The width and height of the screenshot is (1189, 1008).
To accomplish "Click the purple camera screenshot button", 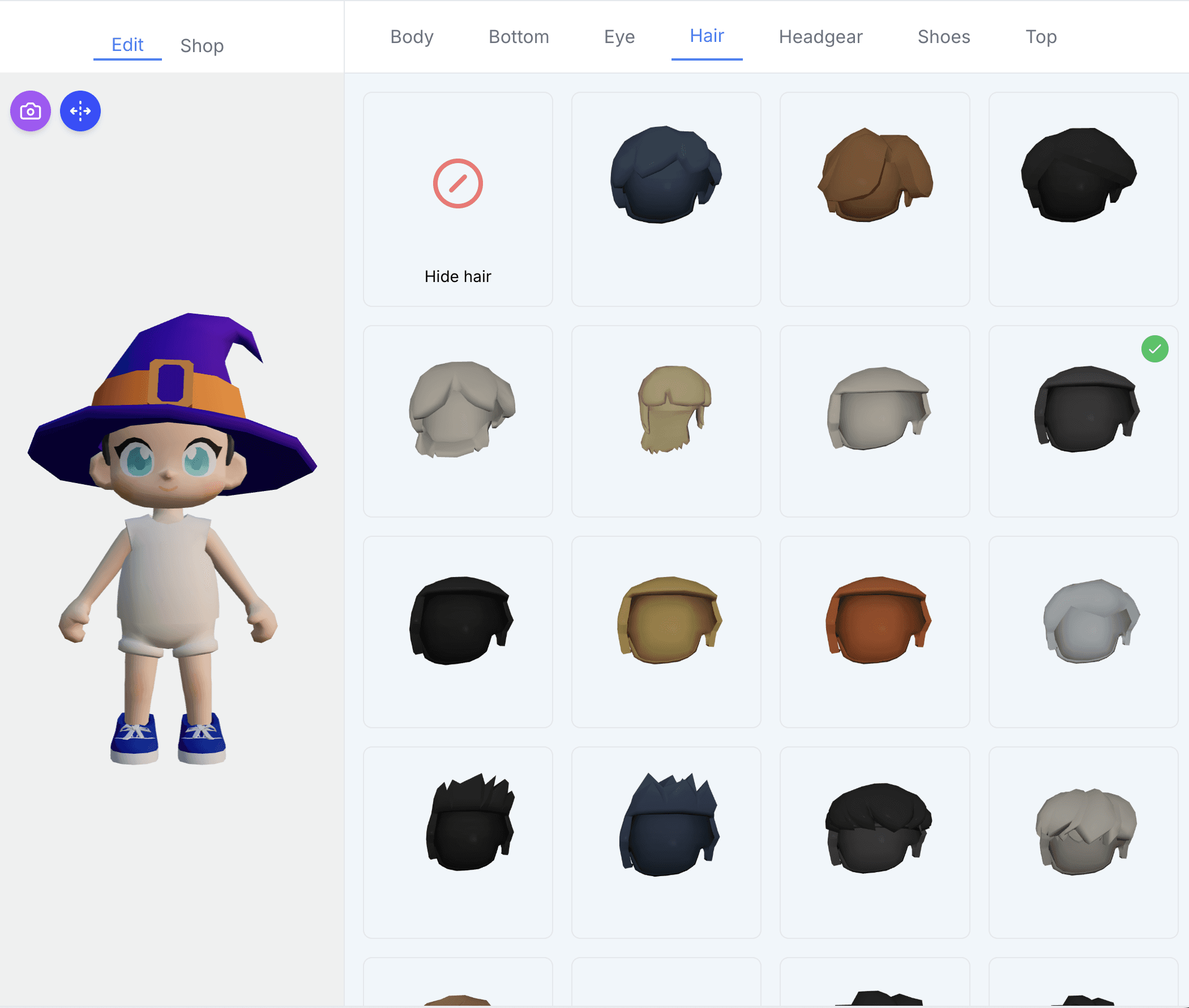I will click(x=30, y=111).
